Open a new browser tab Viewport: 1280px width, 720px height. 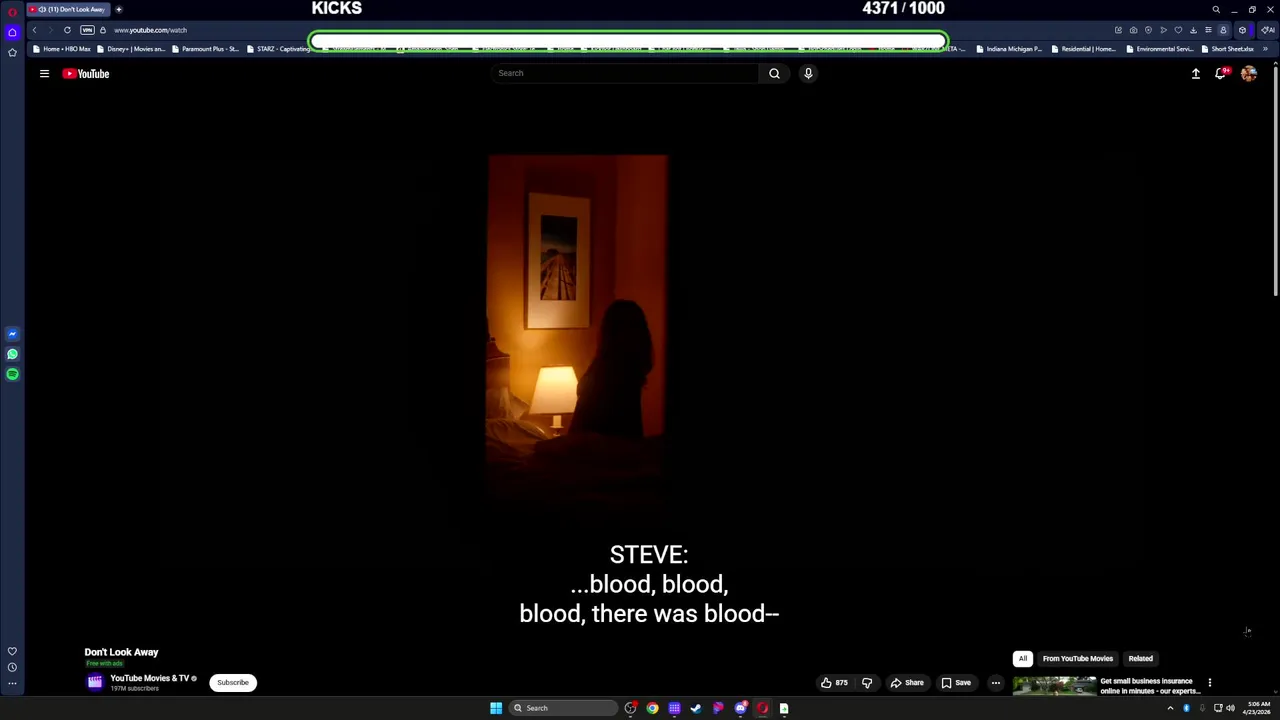pos(118,10)
